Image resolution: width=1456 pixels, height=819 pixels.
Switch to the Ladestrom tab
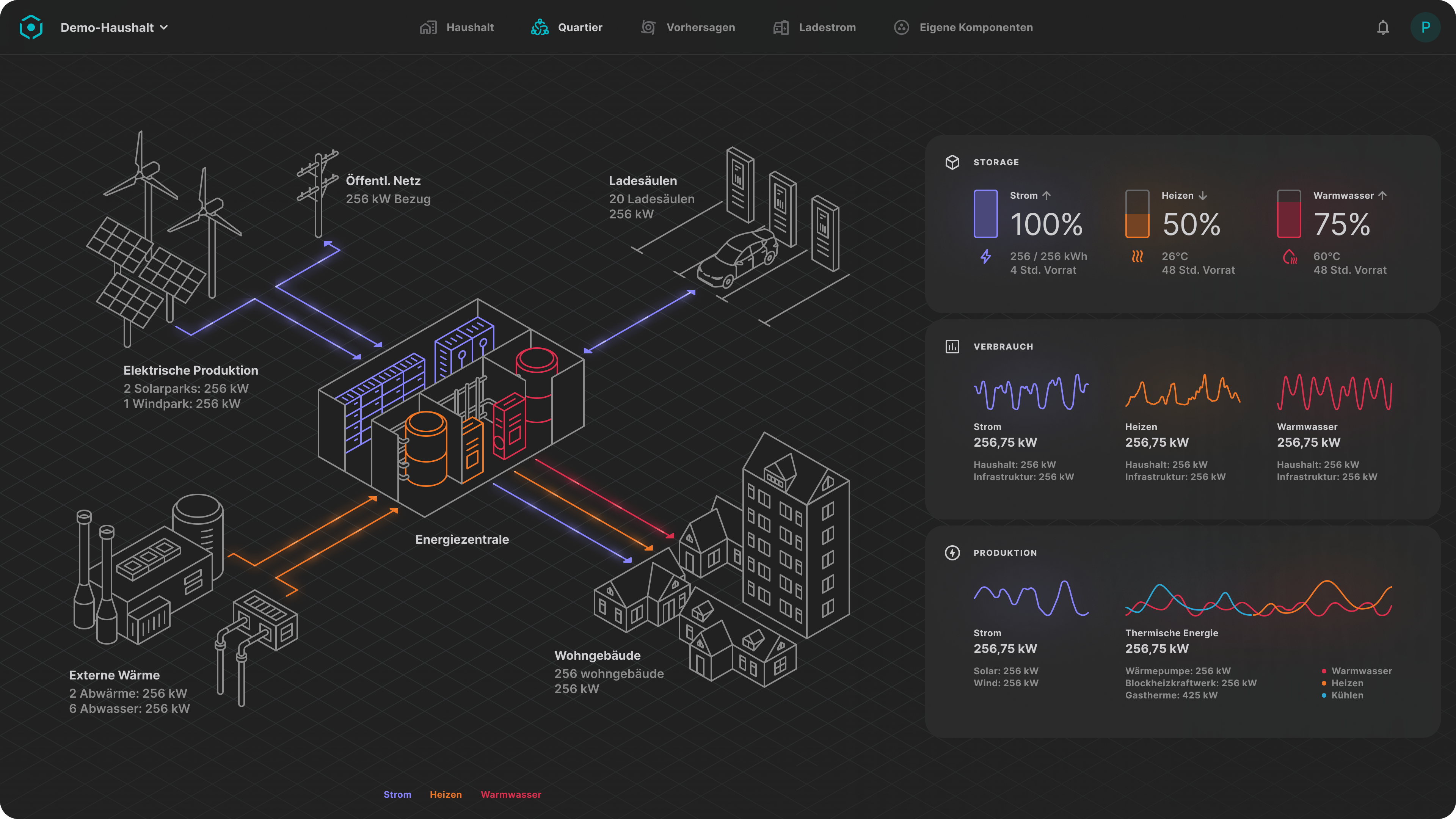click(814, 27)
